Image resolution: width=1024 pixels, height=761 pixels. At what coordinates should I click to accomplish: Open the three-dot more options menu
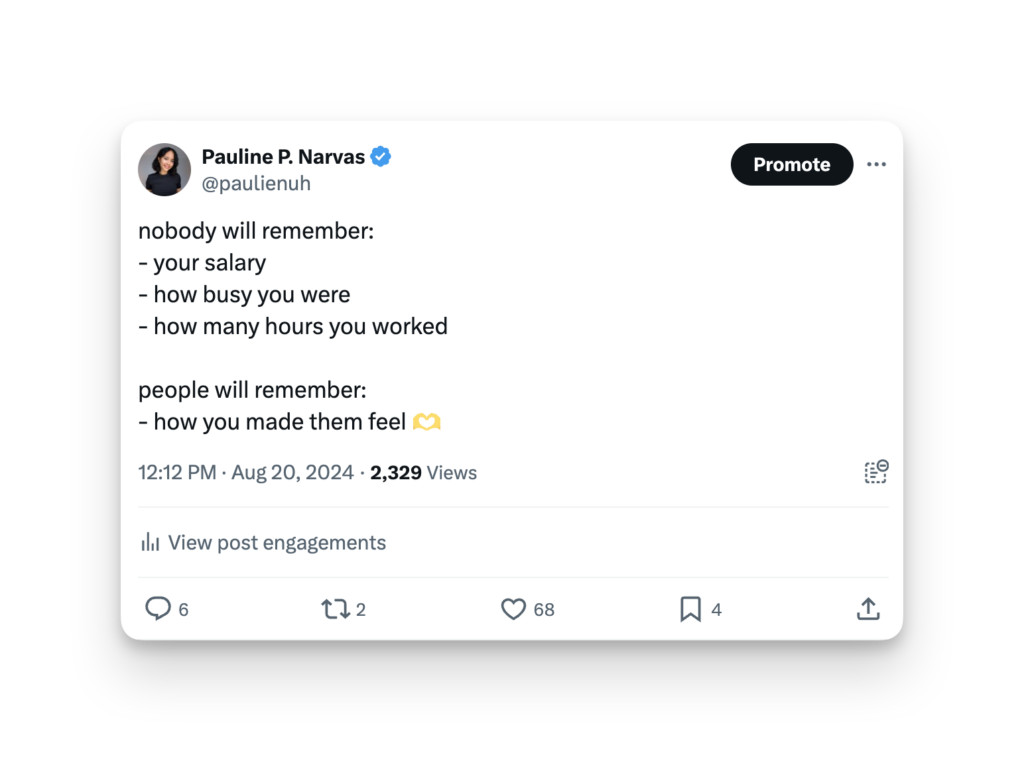(876, 165)
